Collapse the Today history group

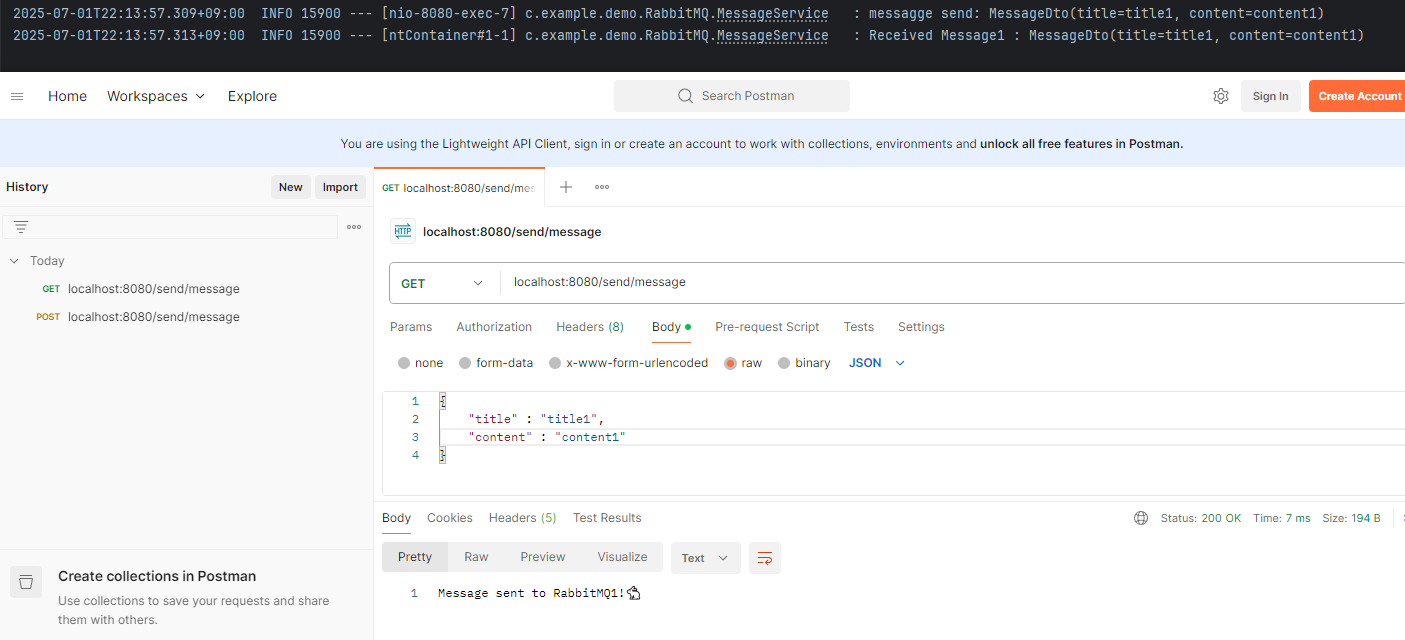[14, 261]
